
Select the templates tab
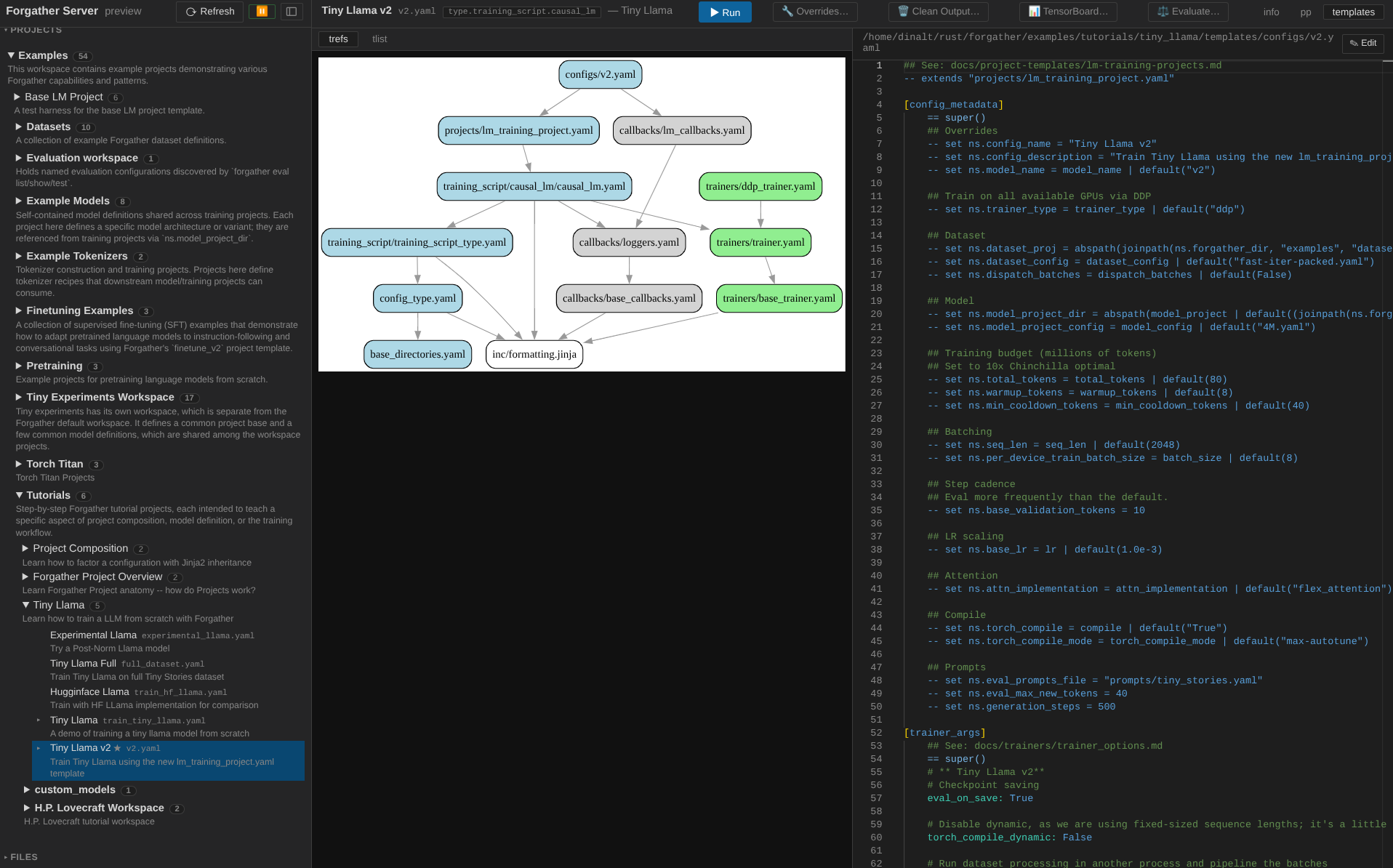(1353, 12)
